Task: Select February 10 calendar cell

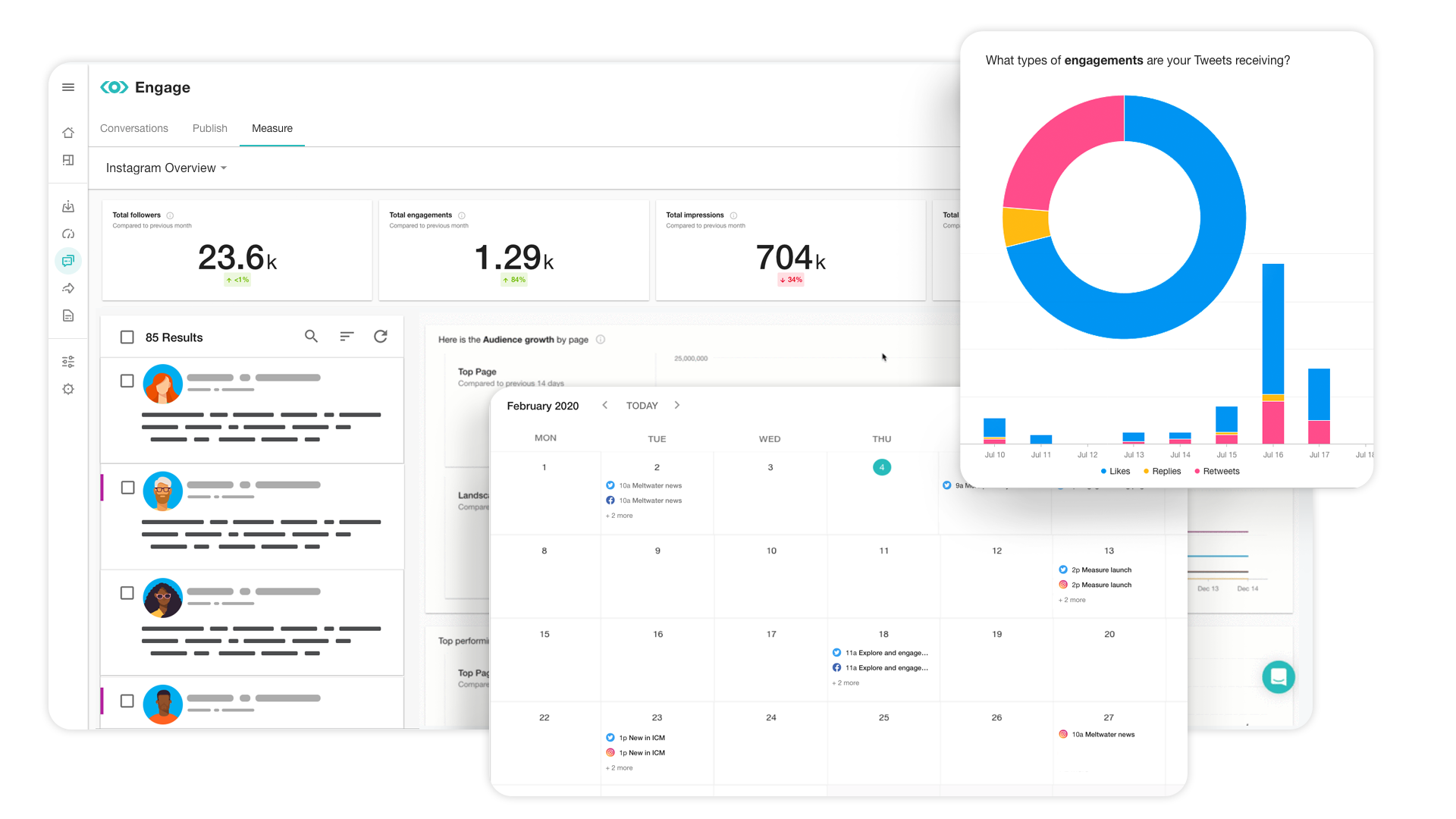Action: 770,576
